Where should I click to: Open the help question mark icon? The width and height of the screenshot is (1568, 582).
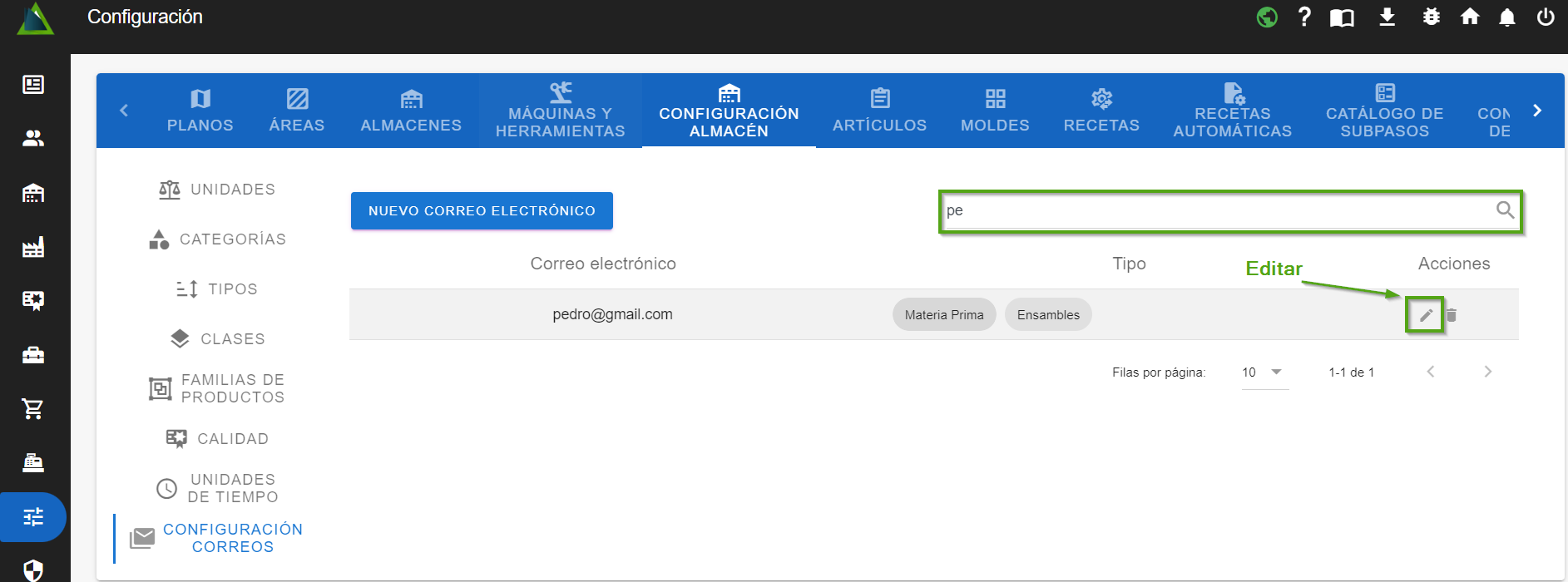tap(1304, 17)
